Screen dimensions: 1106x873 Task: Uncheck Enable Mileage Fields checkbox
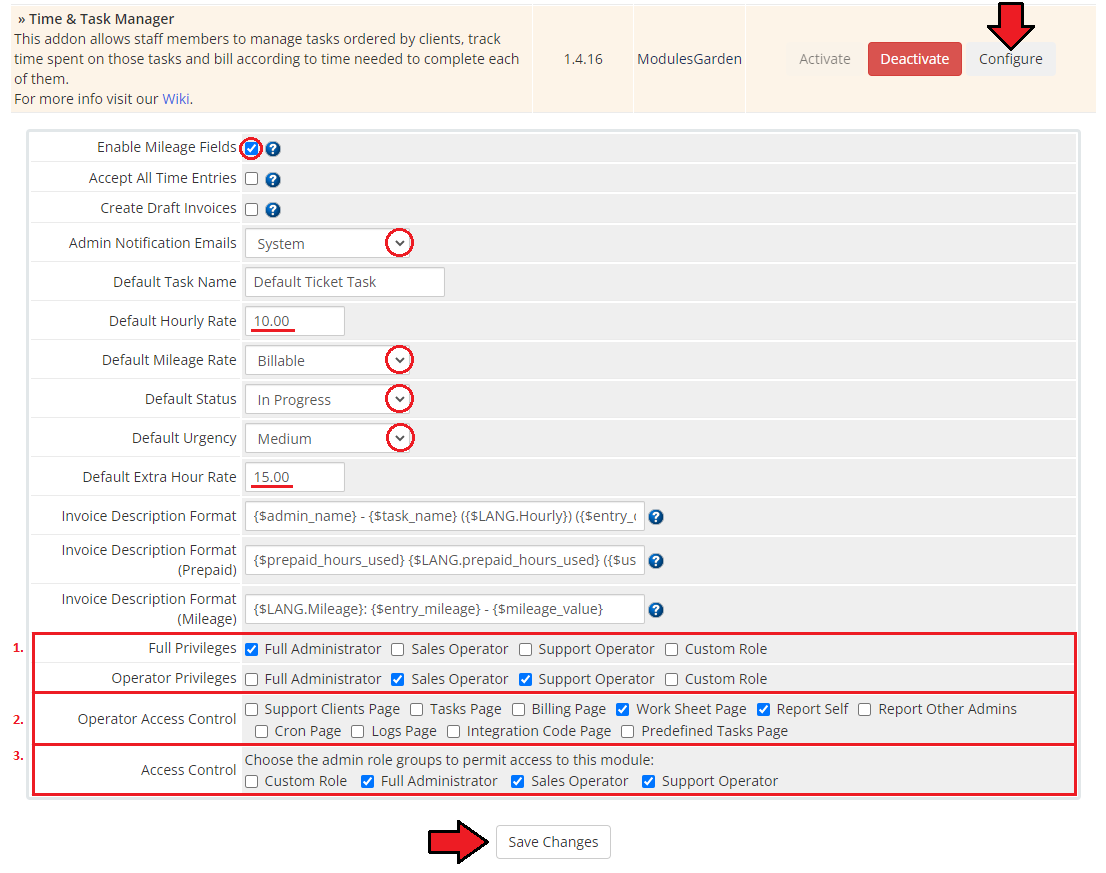252,148
